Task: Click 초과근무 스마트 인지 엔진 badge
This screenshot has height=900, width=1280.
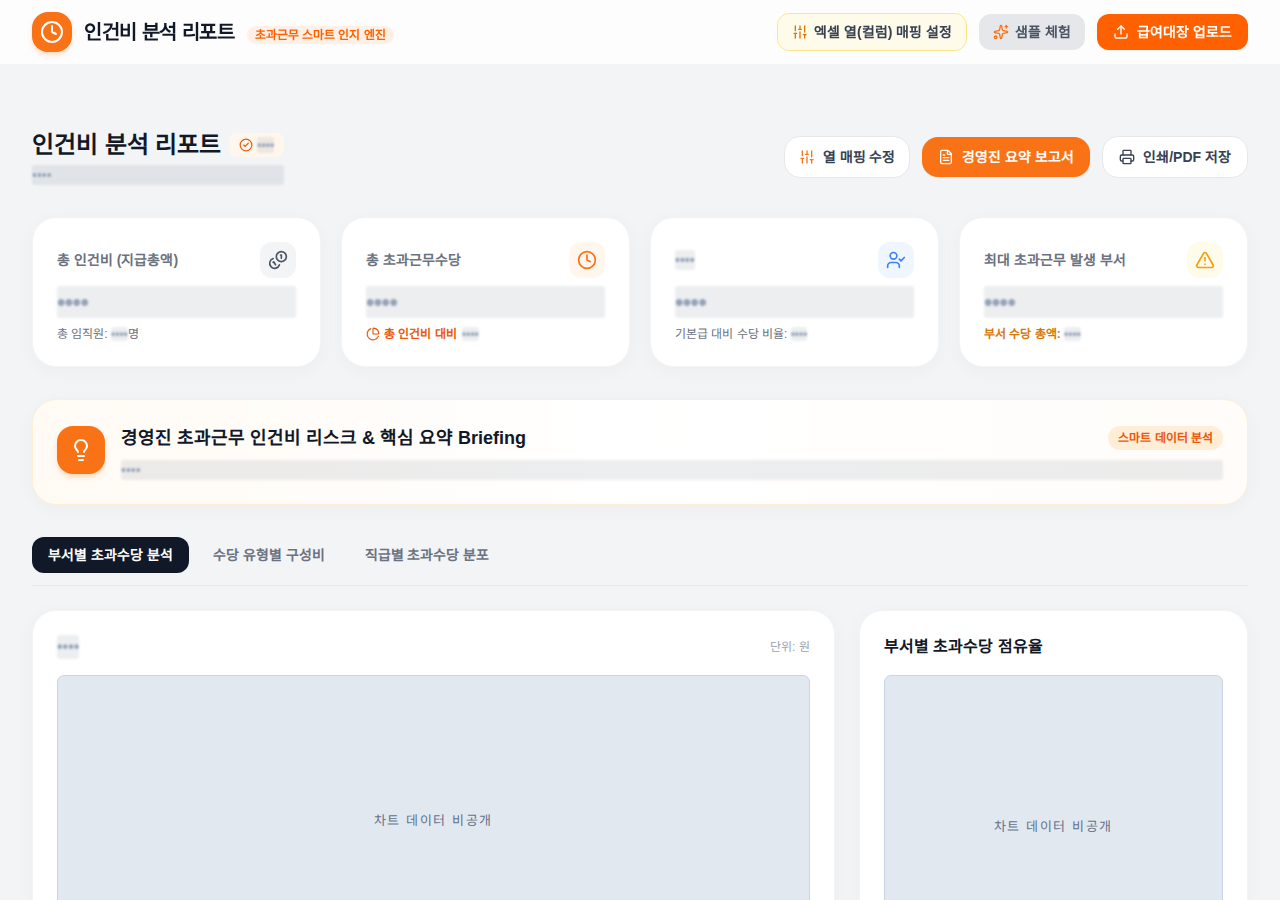Action: (320, 34)
